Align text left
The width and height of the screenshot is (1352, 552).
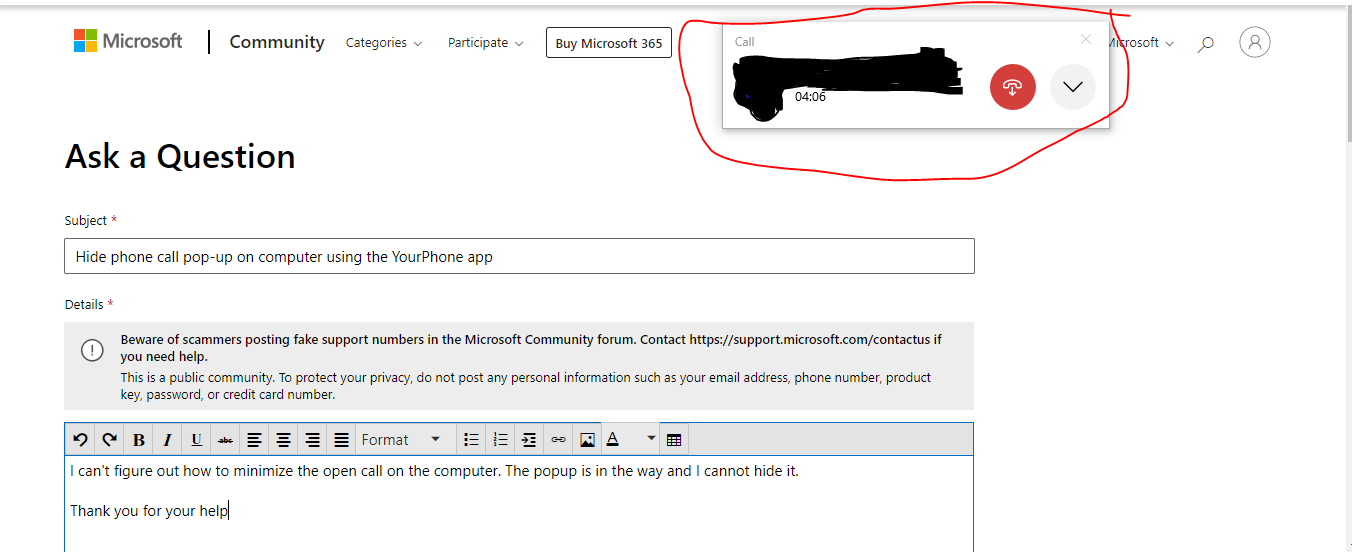[x=255, y=440]
